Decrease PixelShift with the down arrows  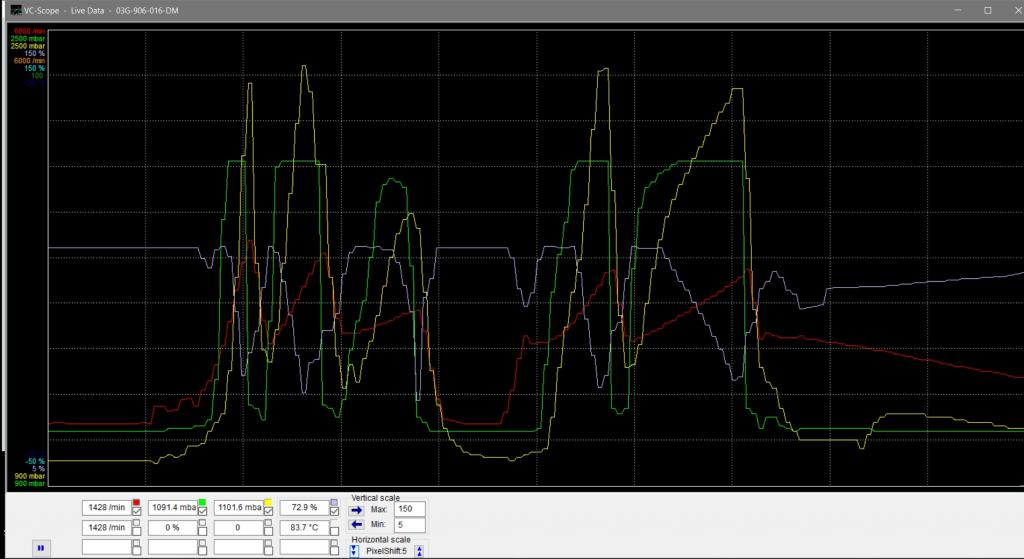coord(354,551)
